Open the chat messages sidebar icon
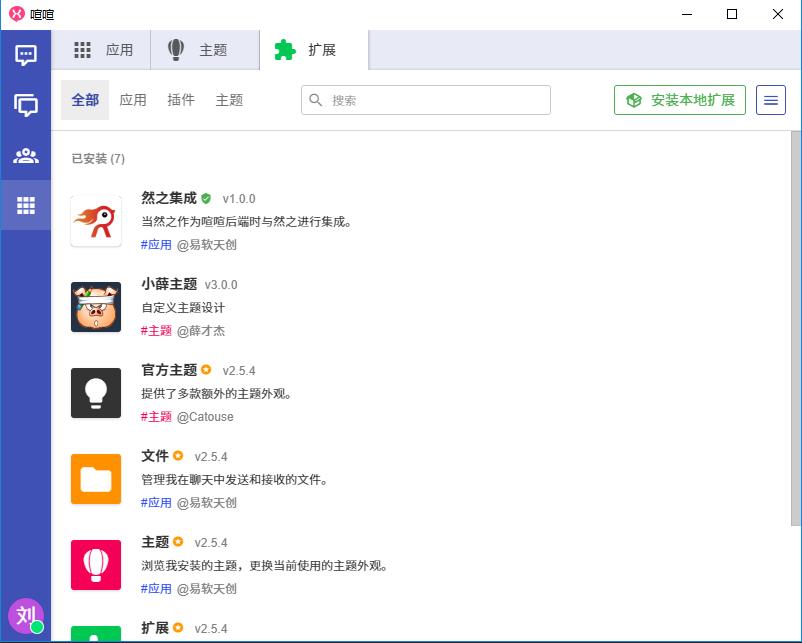The width and height of the screenshot is (802, 643). point(26,55)
